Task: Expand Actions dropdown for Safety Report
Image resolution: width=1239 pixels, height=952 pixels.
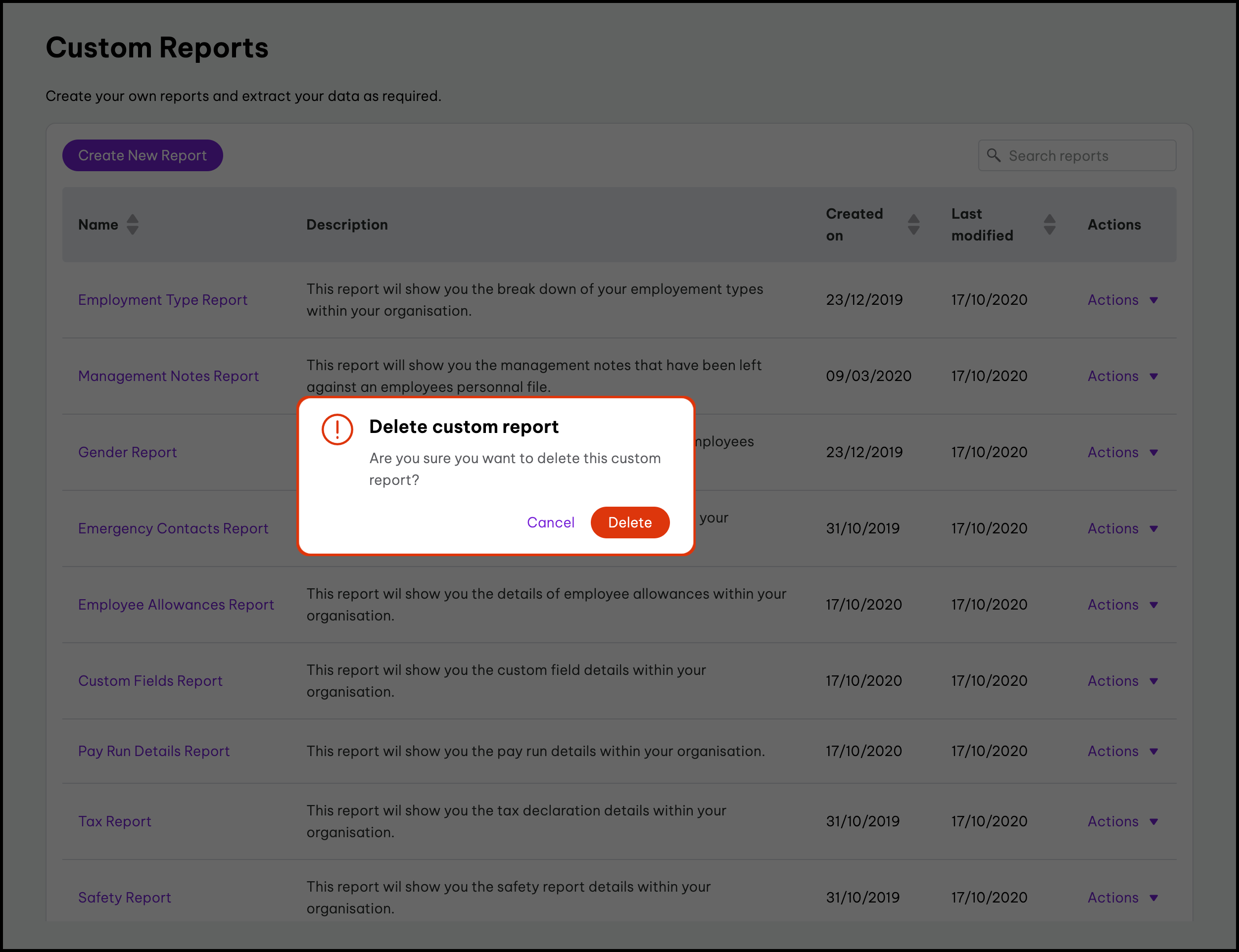Action: [x=1122, y=898]
